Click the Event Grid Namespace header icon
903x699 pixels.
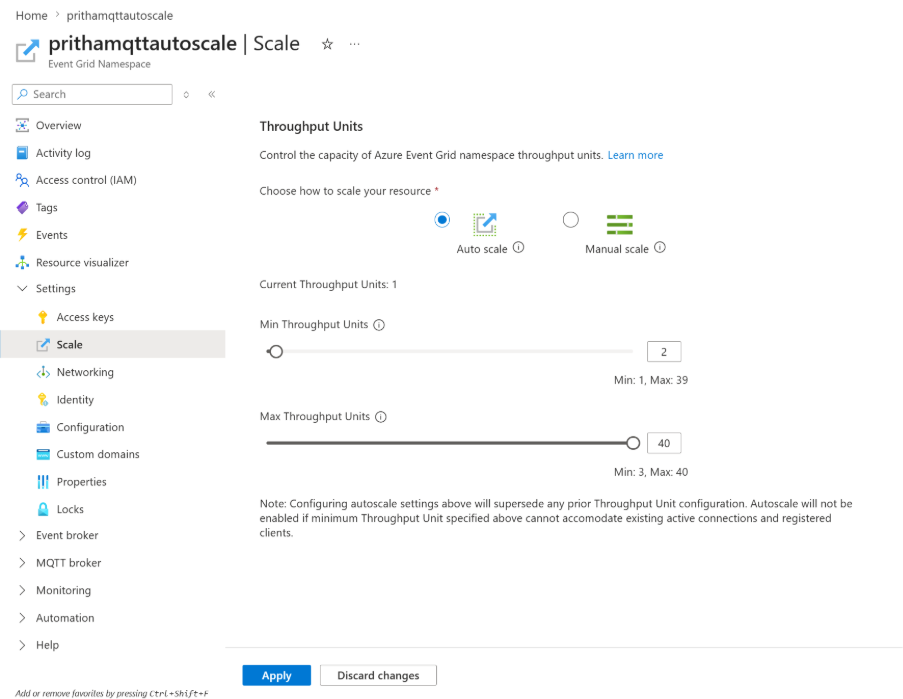[27, 51]
